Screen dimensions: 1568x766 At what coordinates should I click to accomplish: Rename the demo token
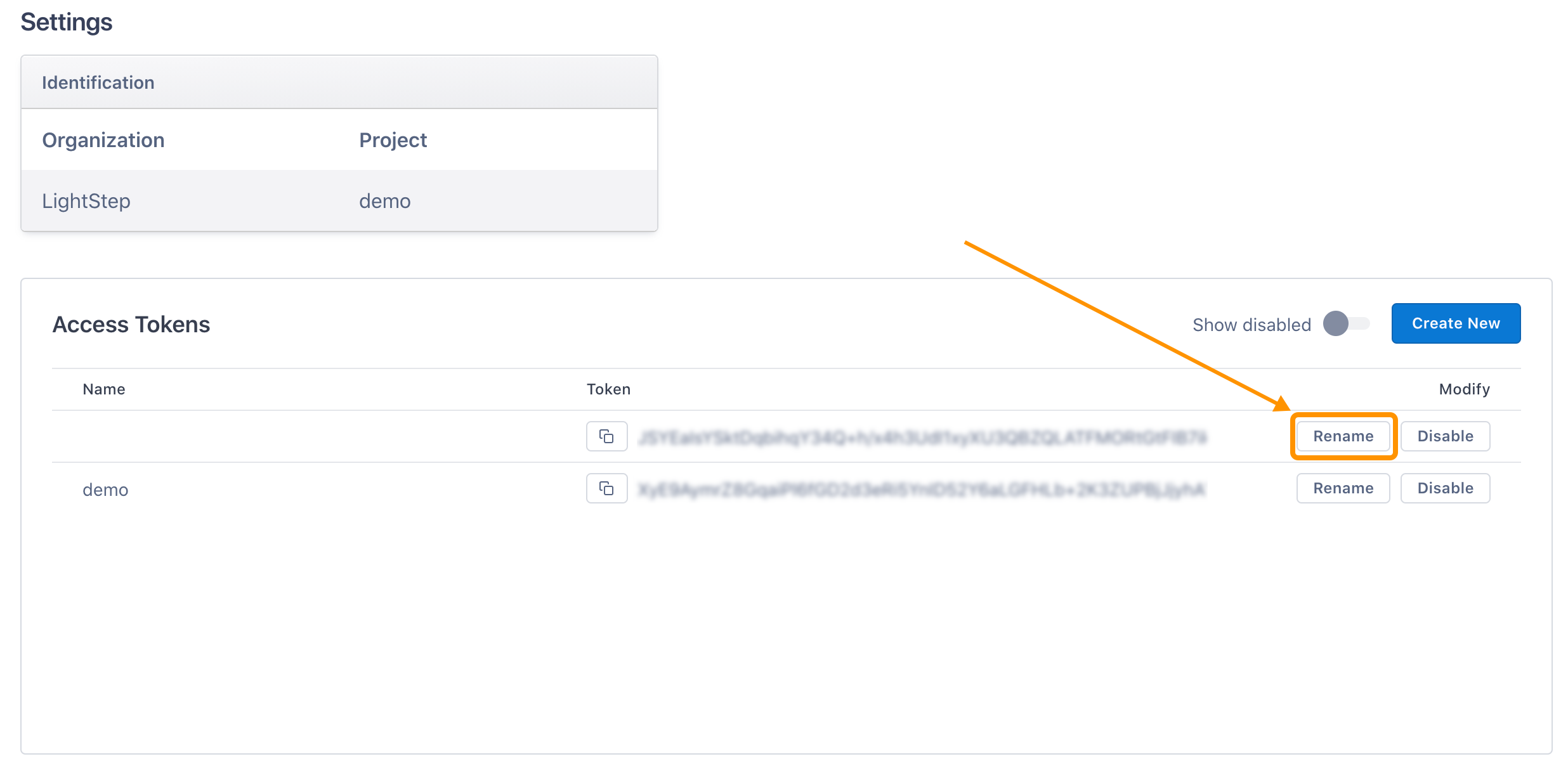click(1343, 488)
